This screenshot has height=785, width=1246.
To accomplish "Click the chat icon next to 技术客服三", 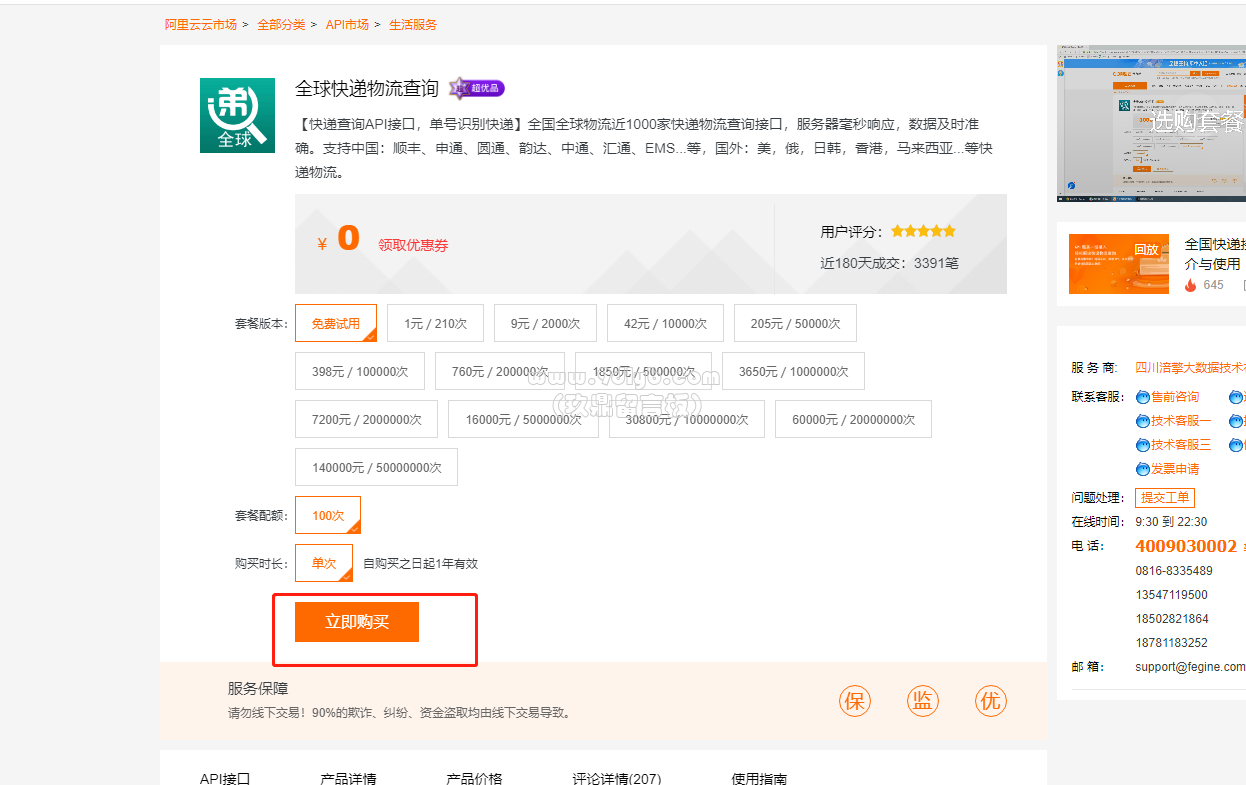I will coord(1143,445).
